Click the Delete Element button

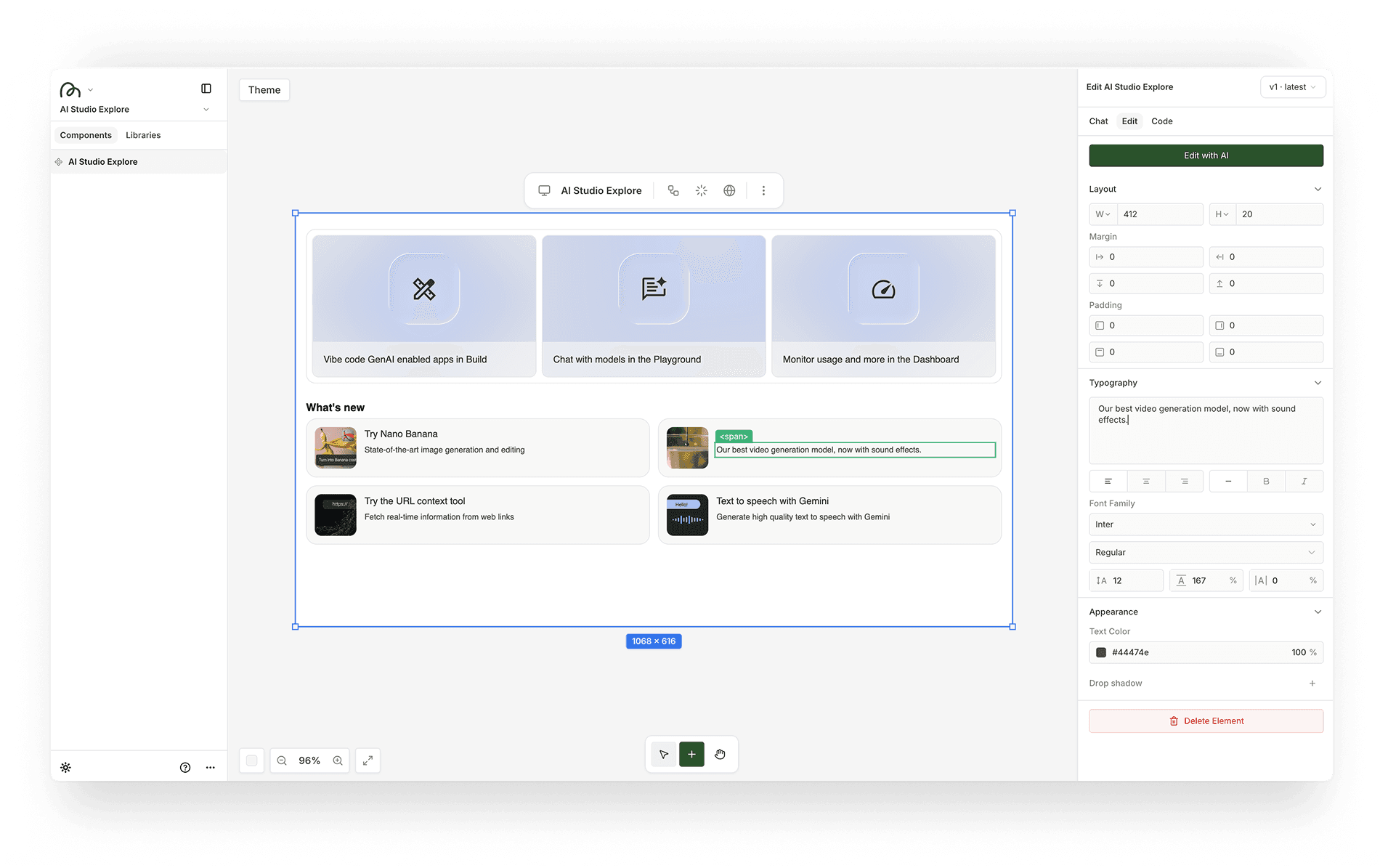[1206, 721]
